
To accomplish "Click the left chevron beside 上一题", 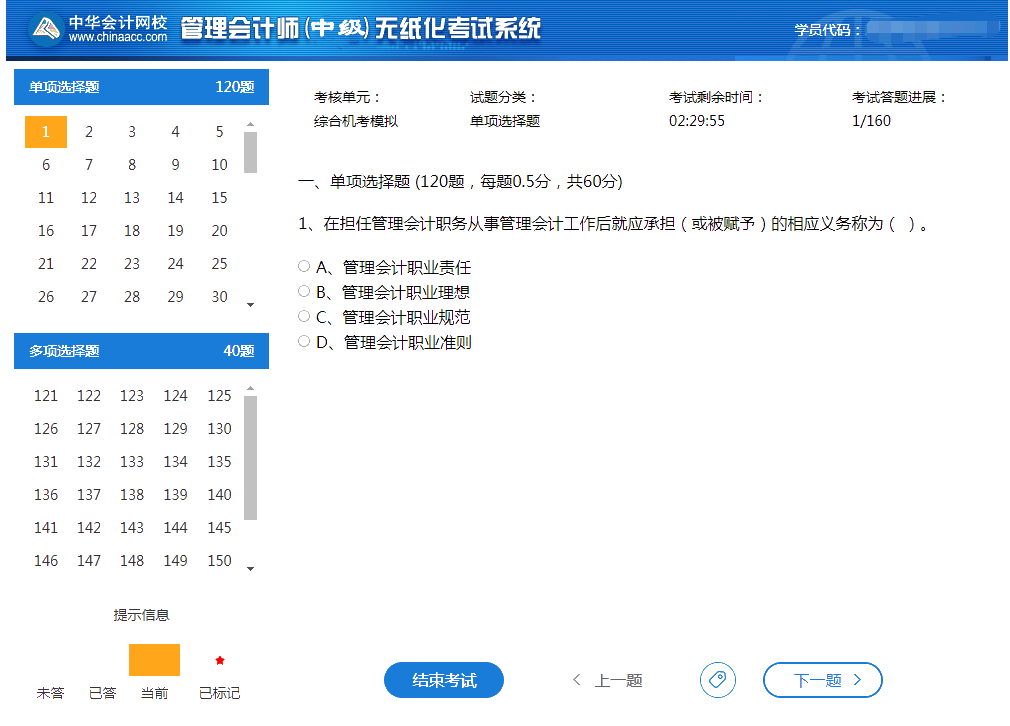I will (x=577, y=680).
